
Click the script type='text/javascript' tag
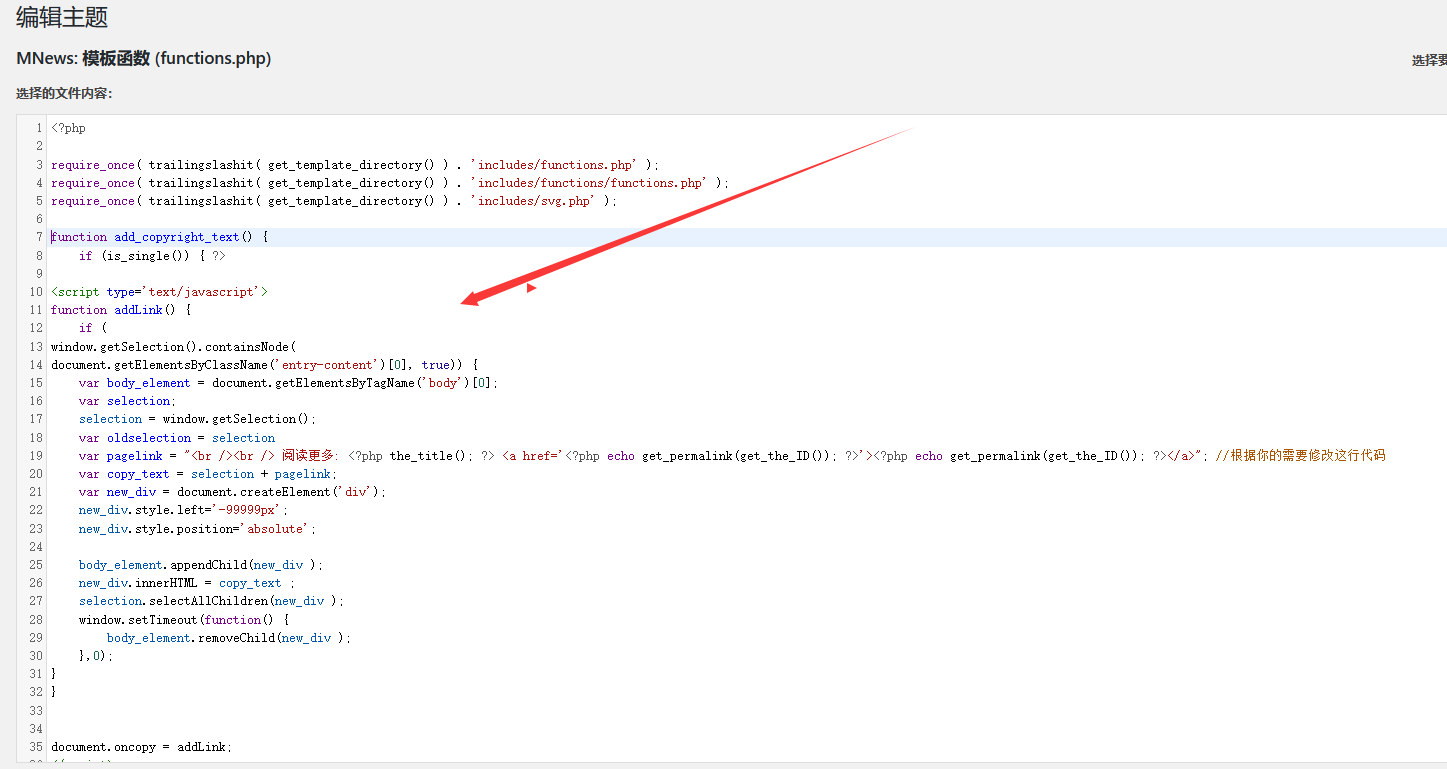159,292
